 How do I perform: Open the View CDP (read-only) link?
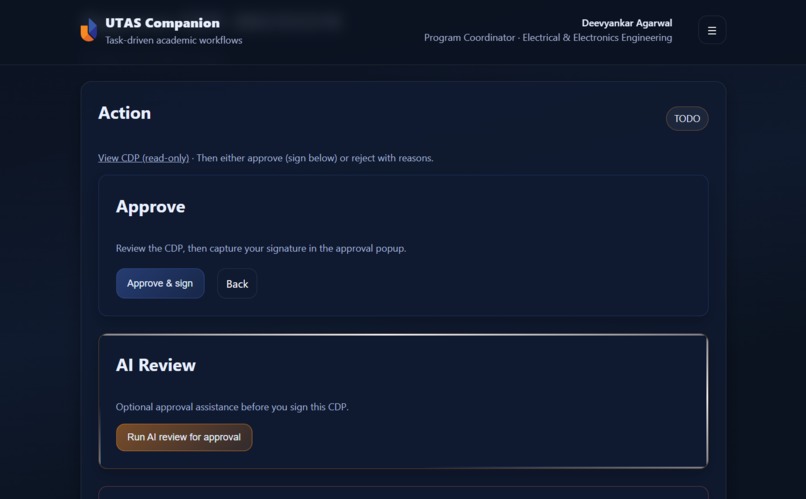point(143,158)
